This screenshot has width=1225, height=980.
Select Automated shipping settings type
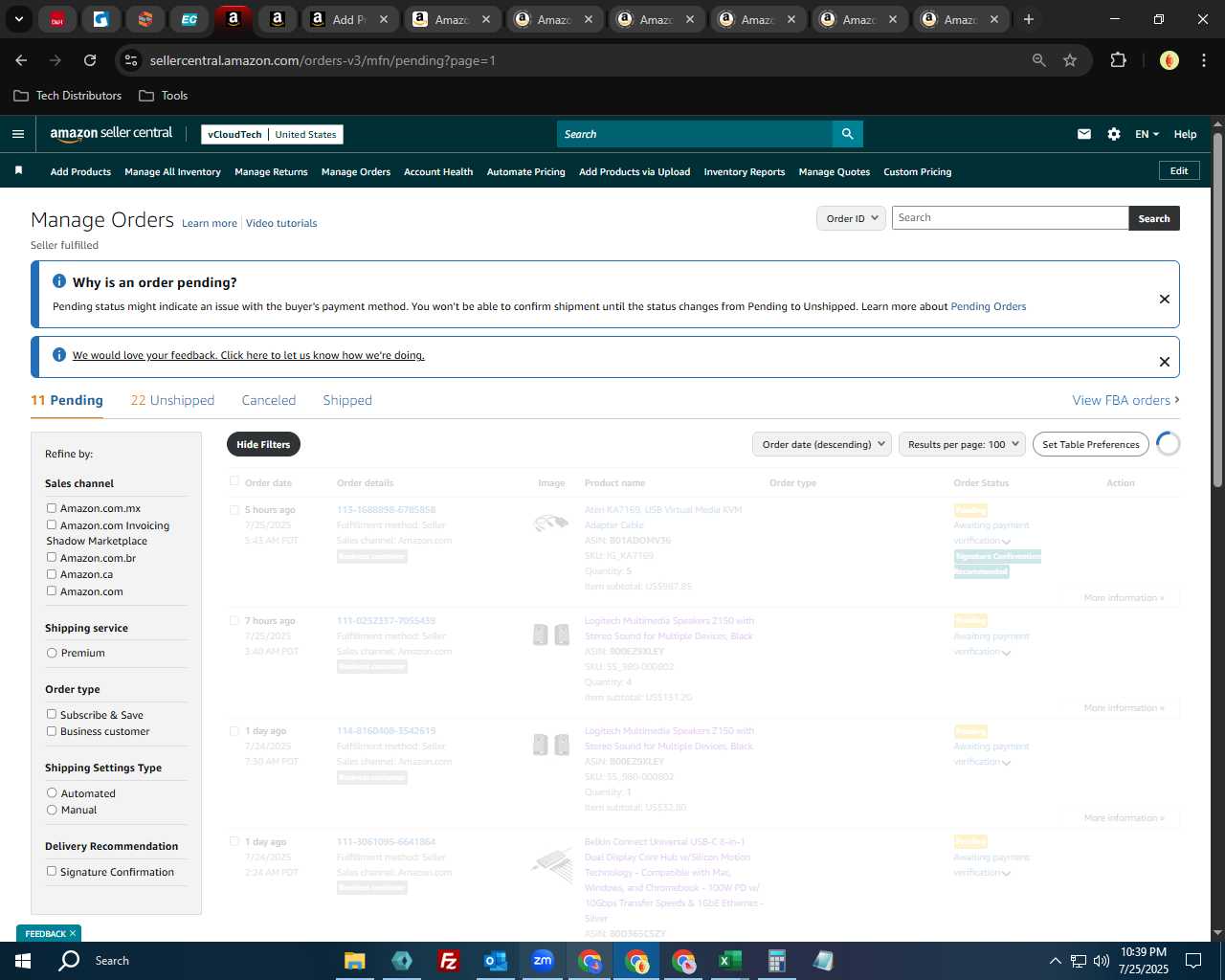pyautogui.click(x=52, y=792)
